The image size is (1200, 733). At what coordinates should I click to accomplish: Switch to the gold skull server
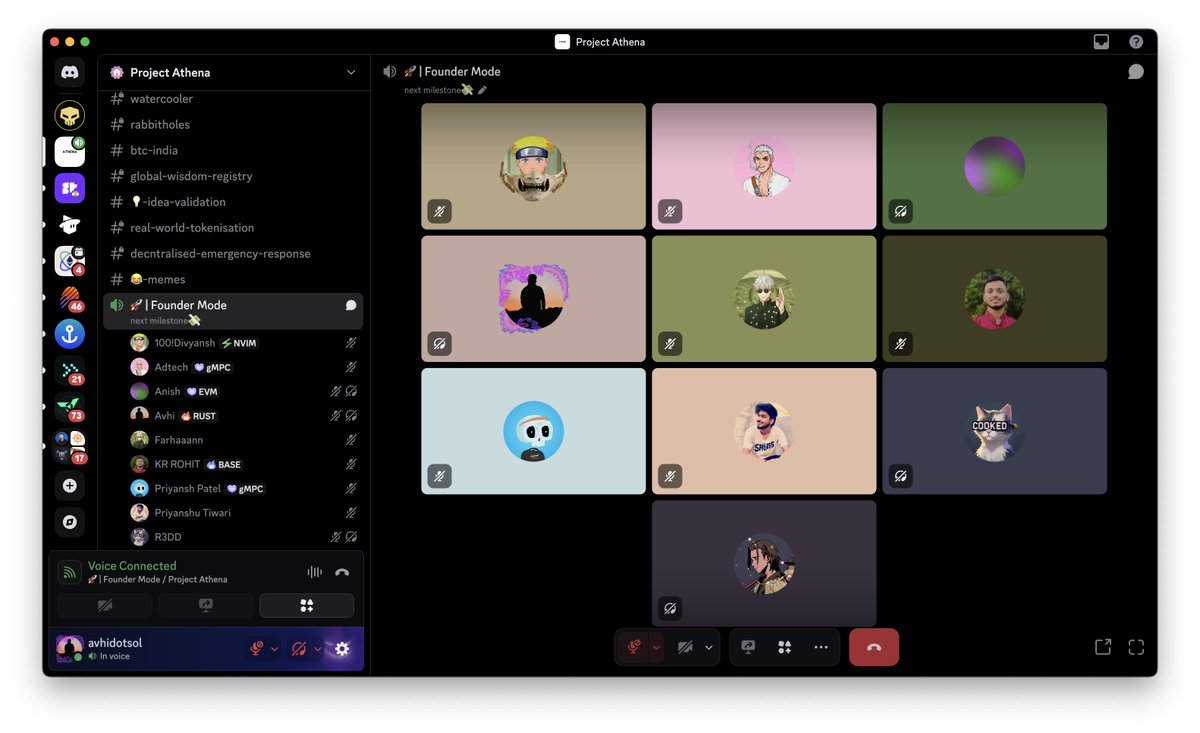point(70,115)
